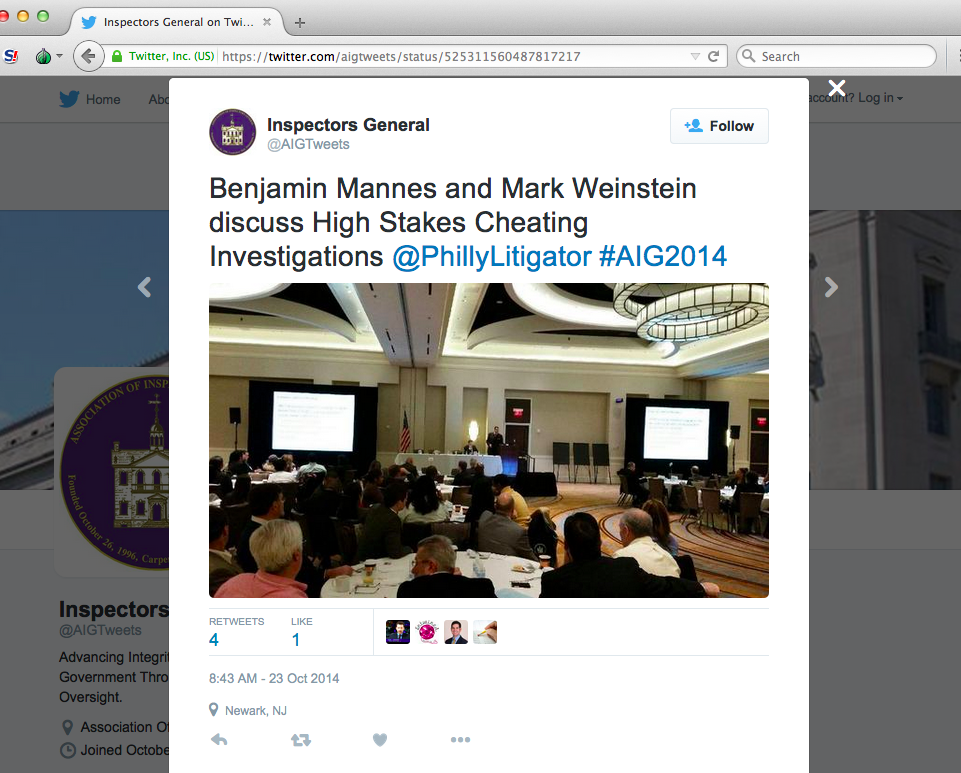The image size is (961, 773).
Task: Enlarge the conference room photo
Action: point(488,440)
